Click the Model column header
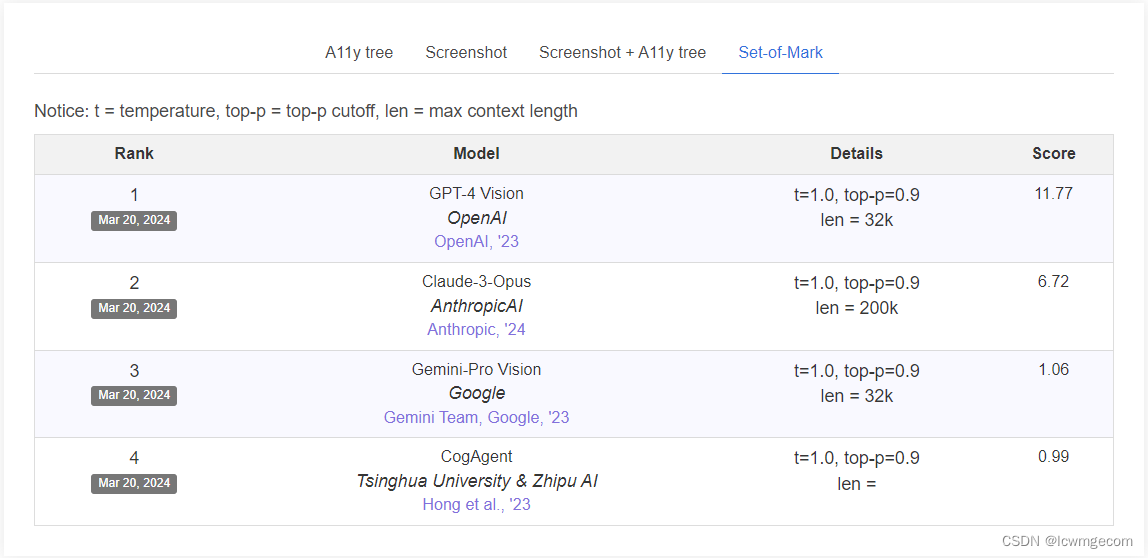1148x558 pixels. 477,154
